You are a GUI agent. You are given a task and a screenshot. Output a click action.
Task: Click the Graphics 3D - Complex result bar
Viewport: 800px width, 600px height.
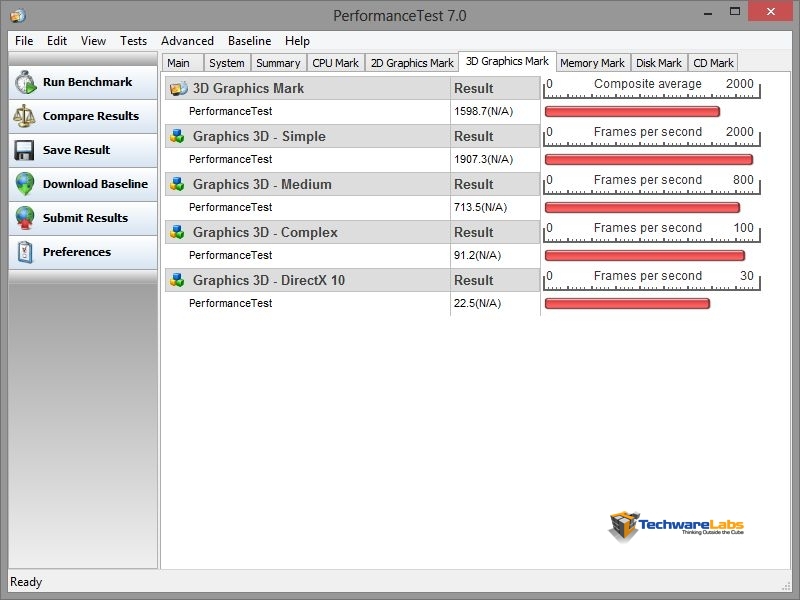(x=645, y=256)
